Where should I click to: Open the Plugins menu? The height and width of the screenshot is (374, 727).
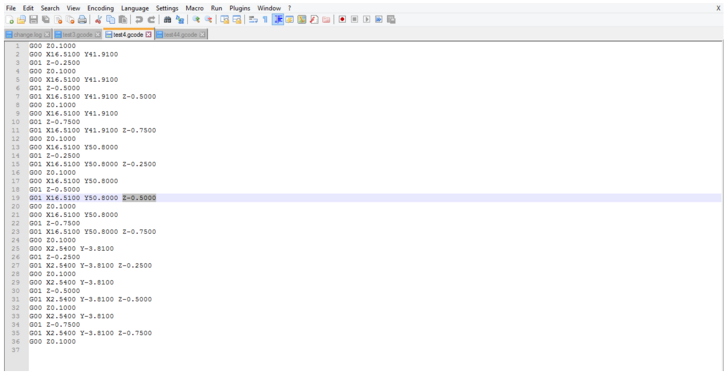[240, 8]
